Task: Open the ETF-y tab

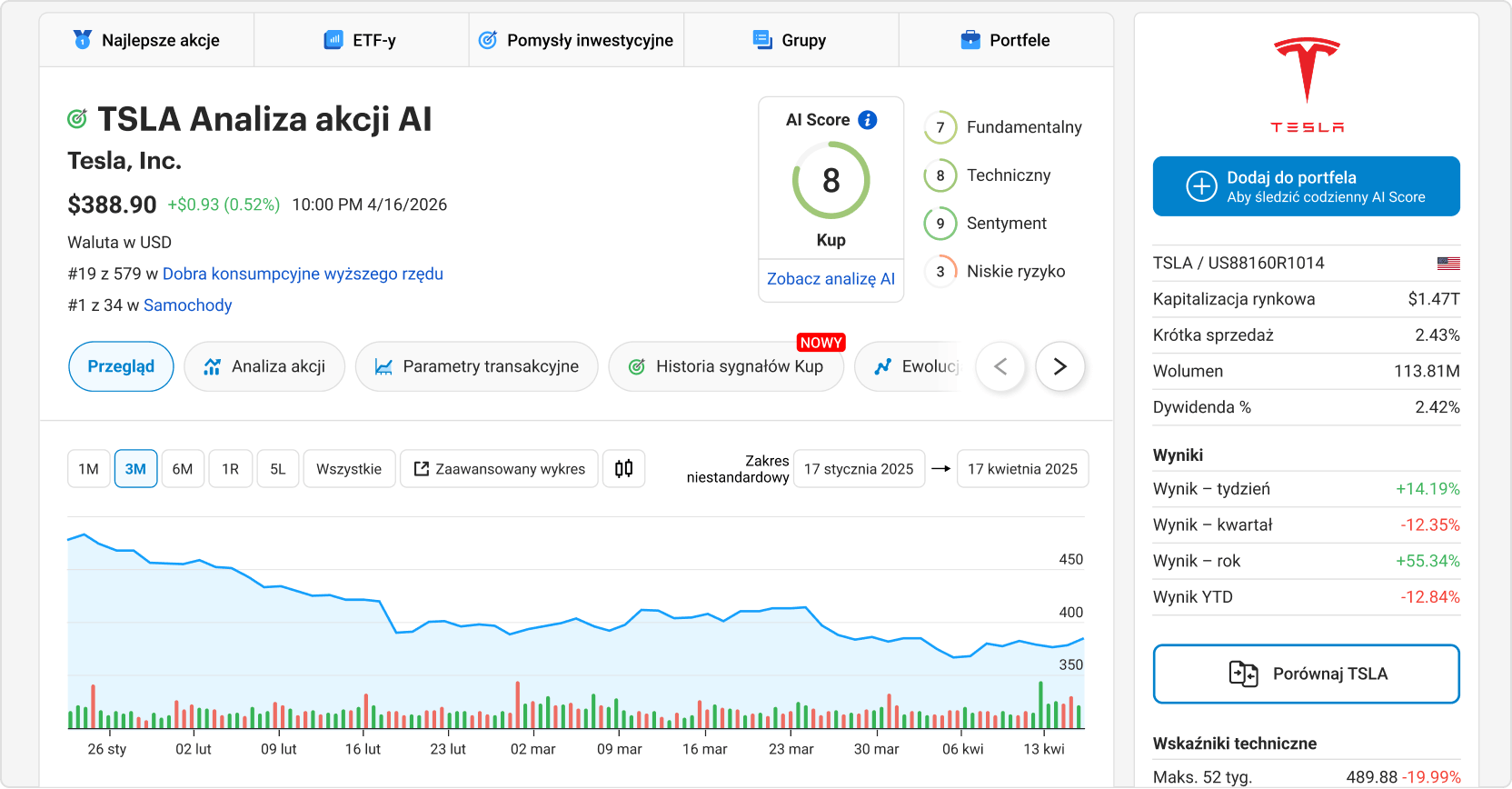Action: [361, 40]
